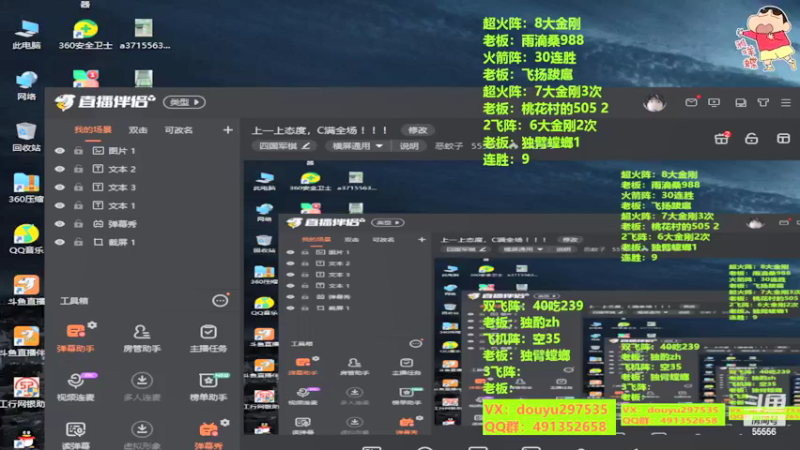
Task: Download 多人连麦 in main window toolbox
Action: (142, 387)
